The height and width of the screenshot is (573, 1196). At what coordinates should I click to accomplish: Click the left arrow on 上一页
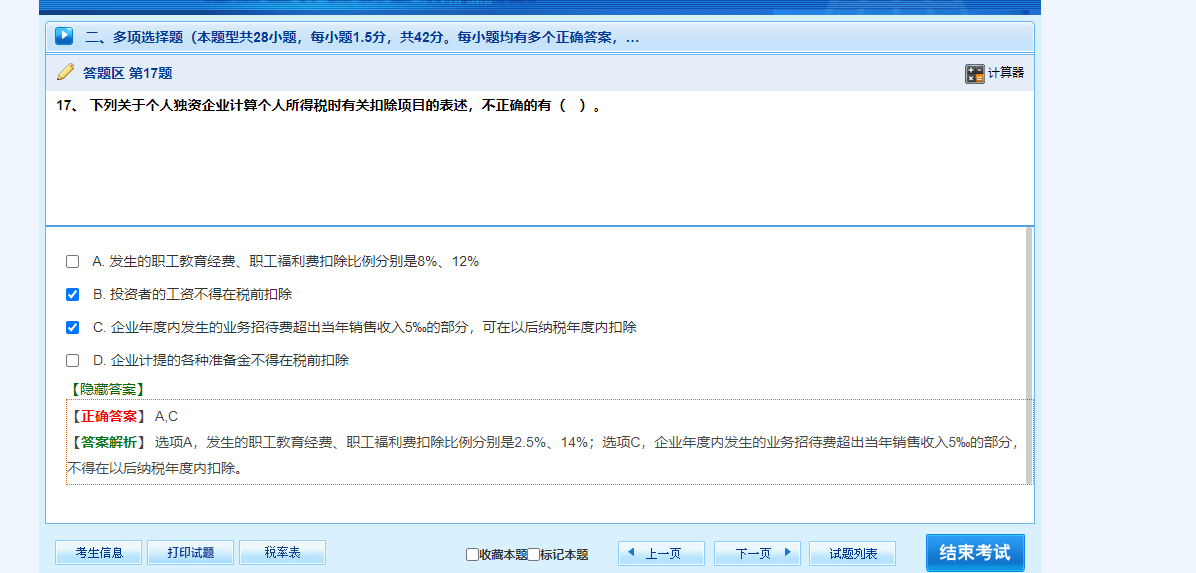(631, 552)
